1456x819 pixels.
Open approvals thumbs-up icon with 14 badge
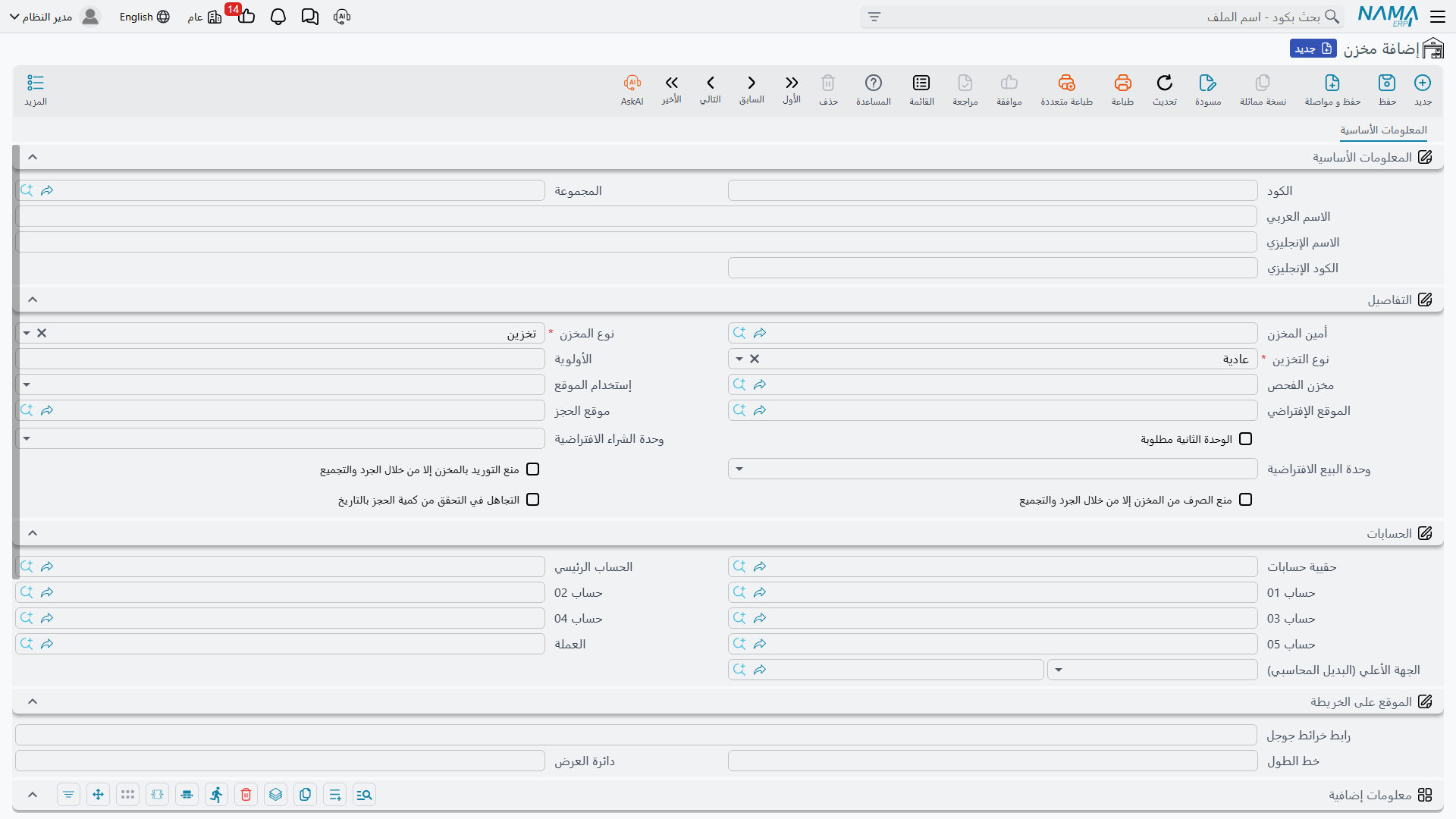click(245, 15)
